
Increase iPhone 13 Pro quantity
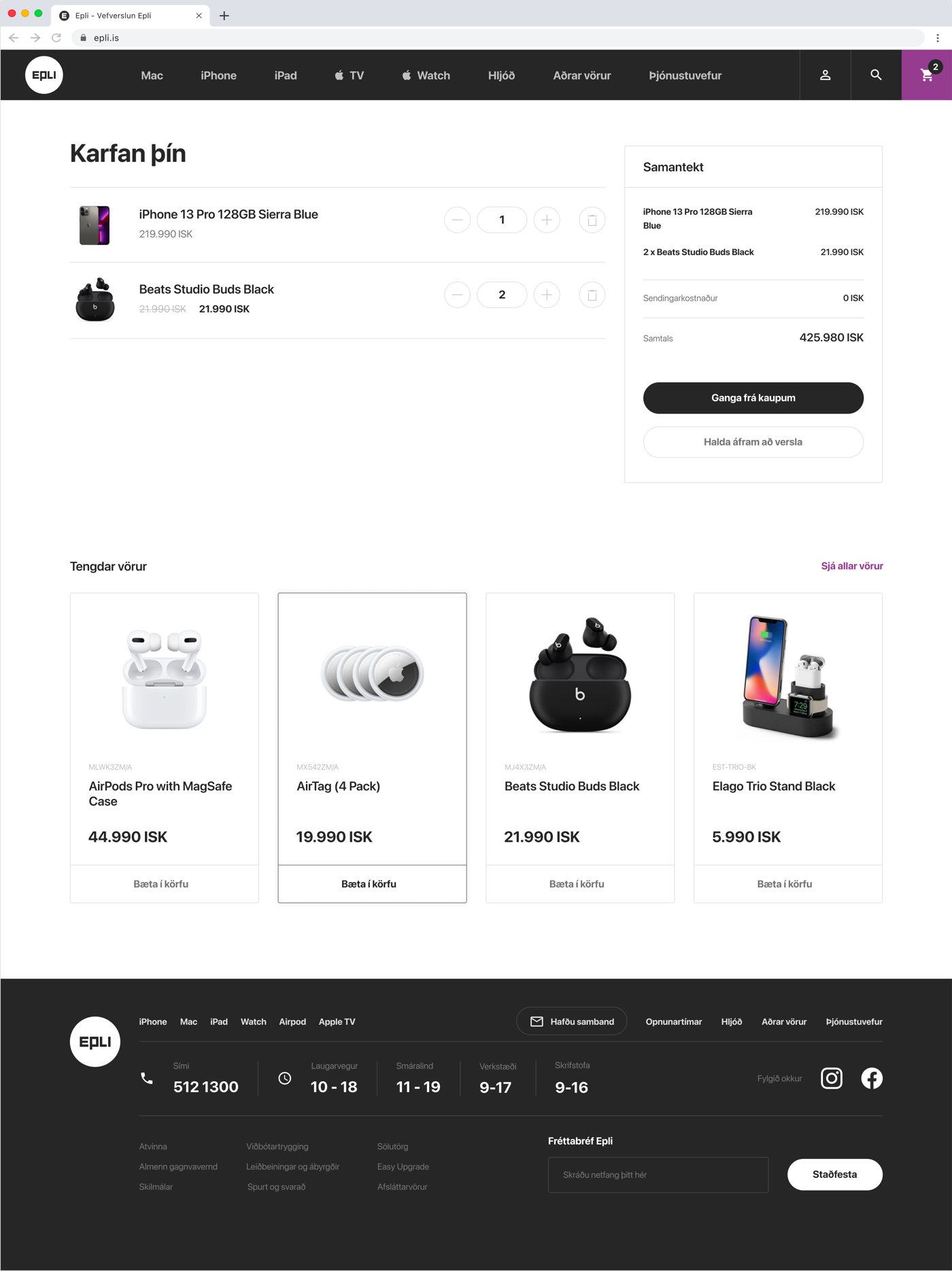pyautogui.click(x=547, y=220)
